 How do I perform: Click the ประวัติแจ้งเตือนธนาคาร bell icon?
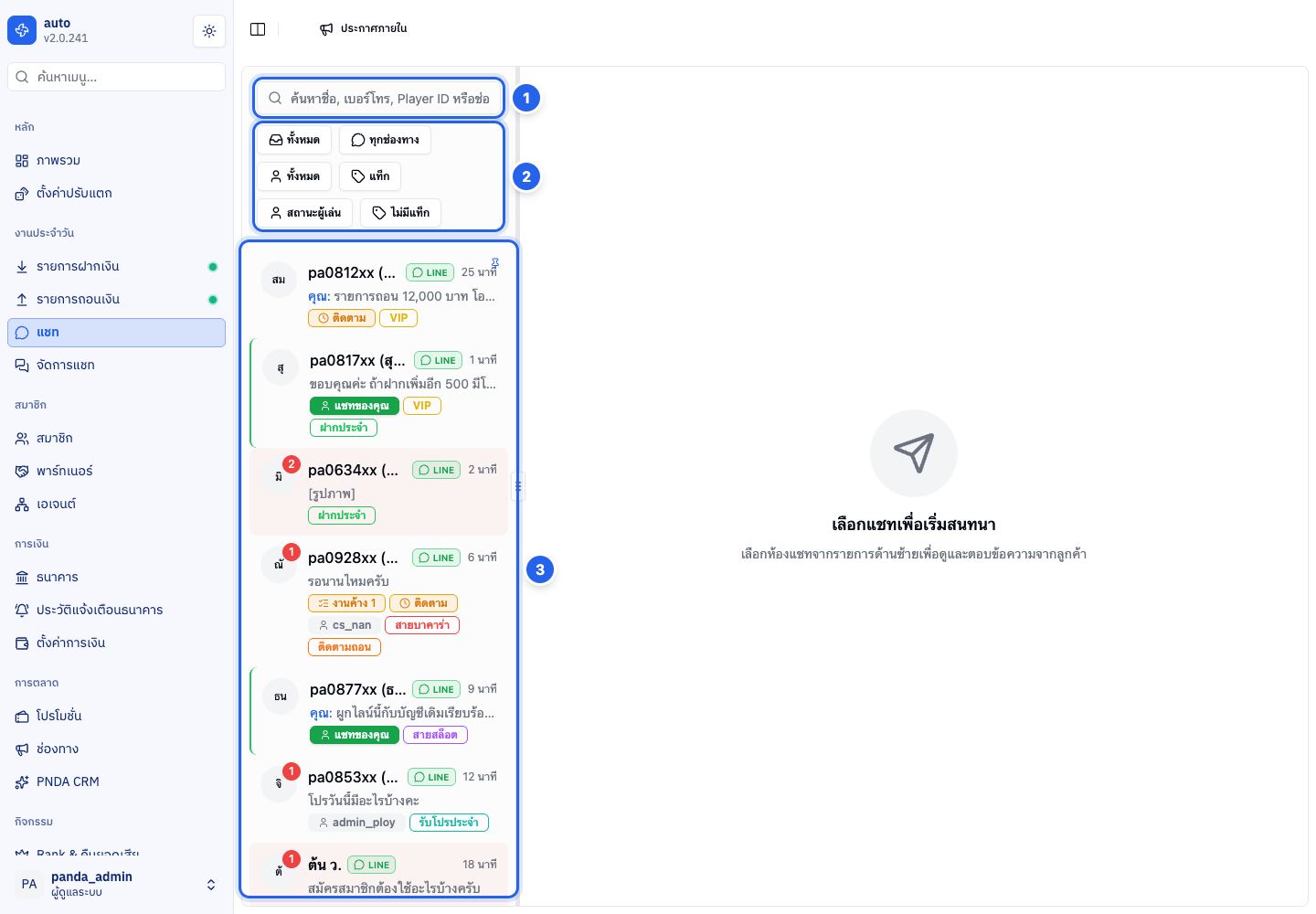[x=22, y=611]
